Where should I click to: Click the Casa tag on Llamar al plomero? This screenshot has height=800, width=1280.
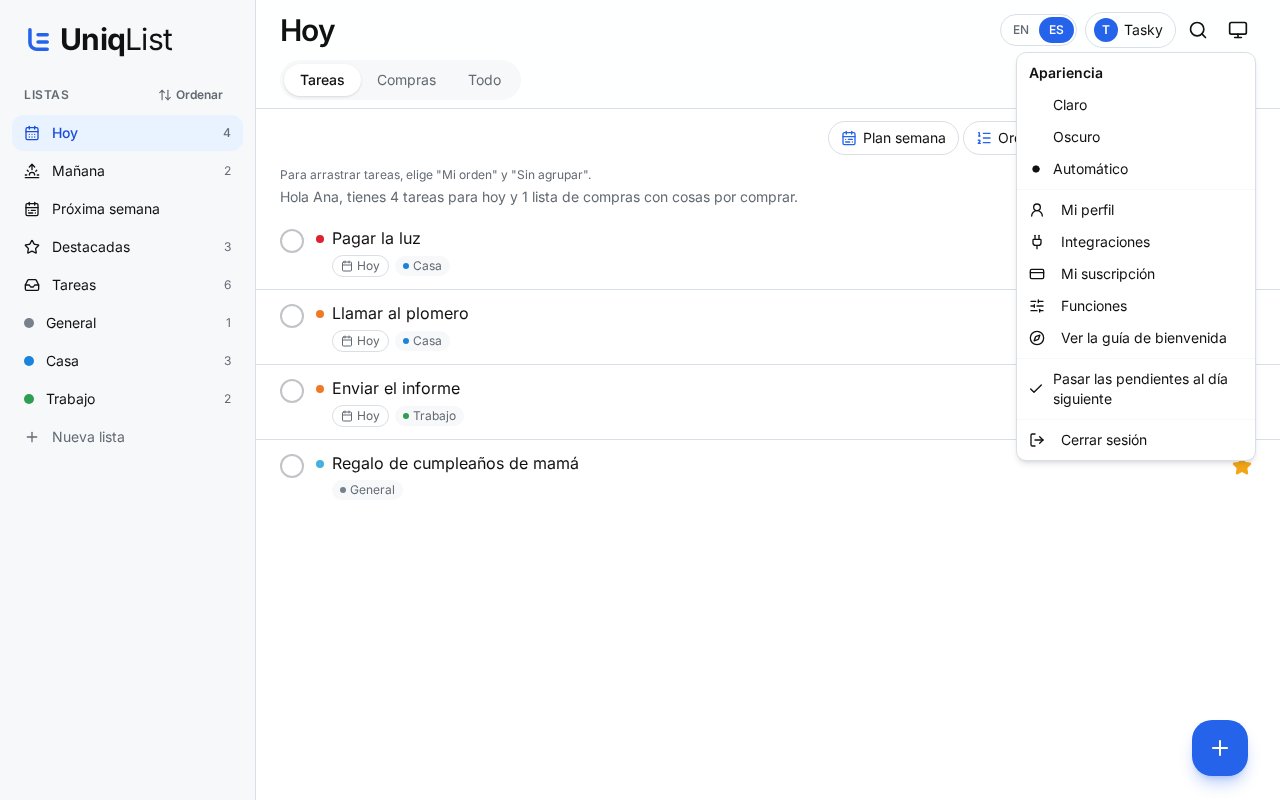(x=422, y=341)
